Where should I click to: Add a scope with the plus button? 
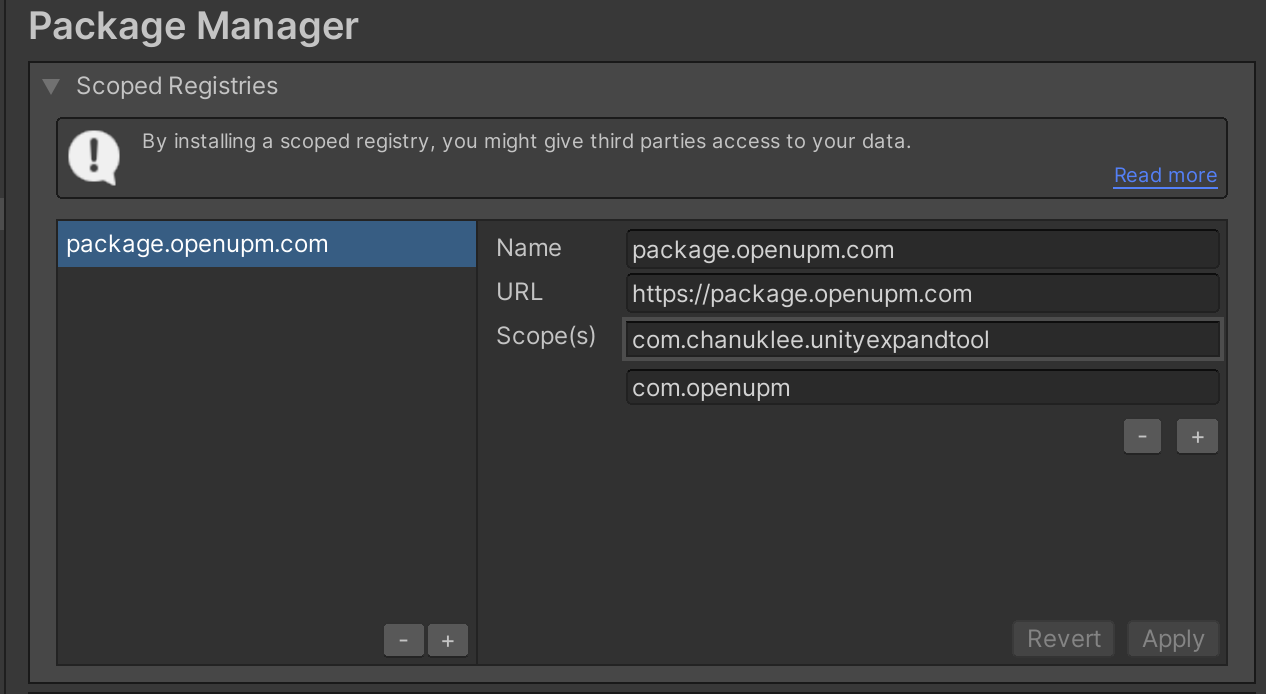1197,436
